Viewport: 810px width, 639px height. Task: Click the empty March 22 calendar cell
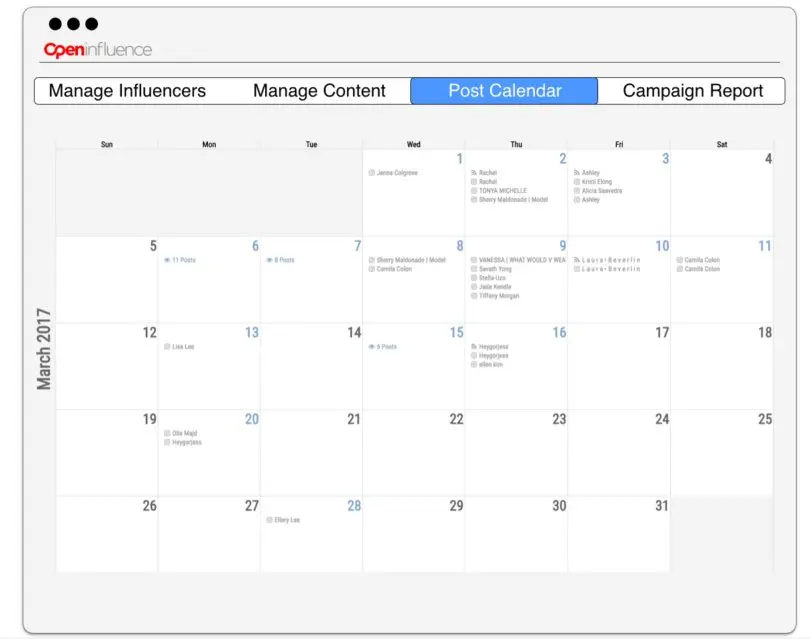413,460
